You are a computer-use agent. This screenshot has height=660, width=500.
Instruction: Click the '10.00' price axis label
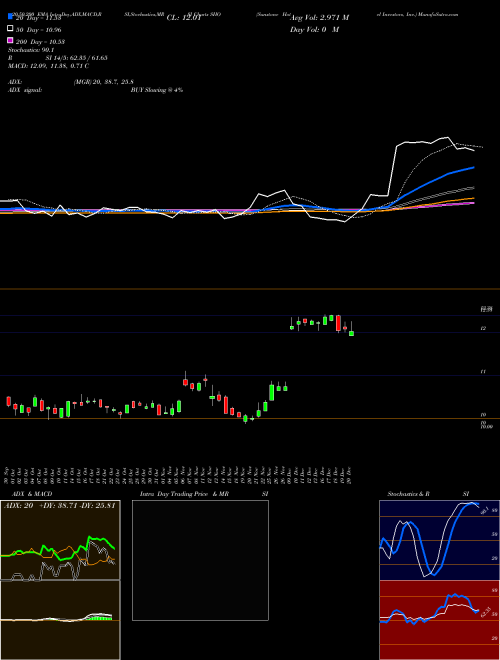coord(486,427)
